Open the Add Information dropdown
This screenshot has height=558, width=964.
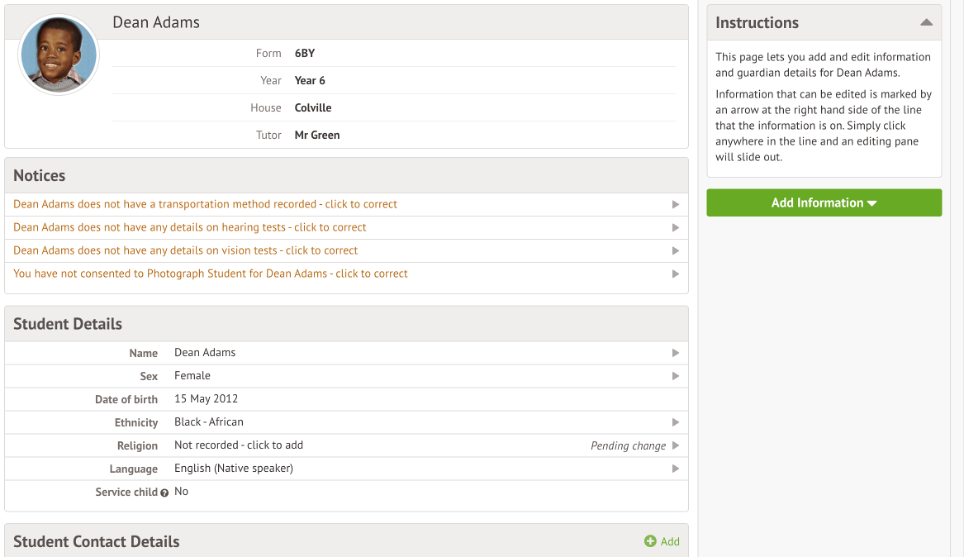(823, 203)
